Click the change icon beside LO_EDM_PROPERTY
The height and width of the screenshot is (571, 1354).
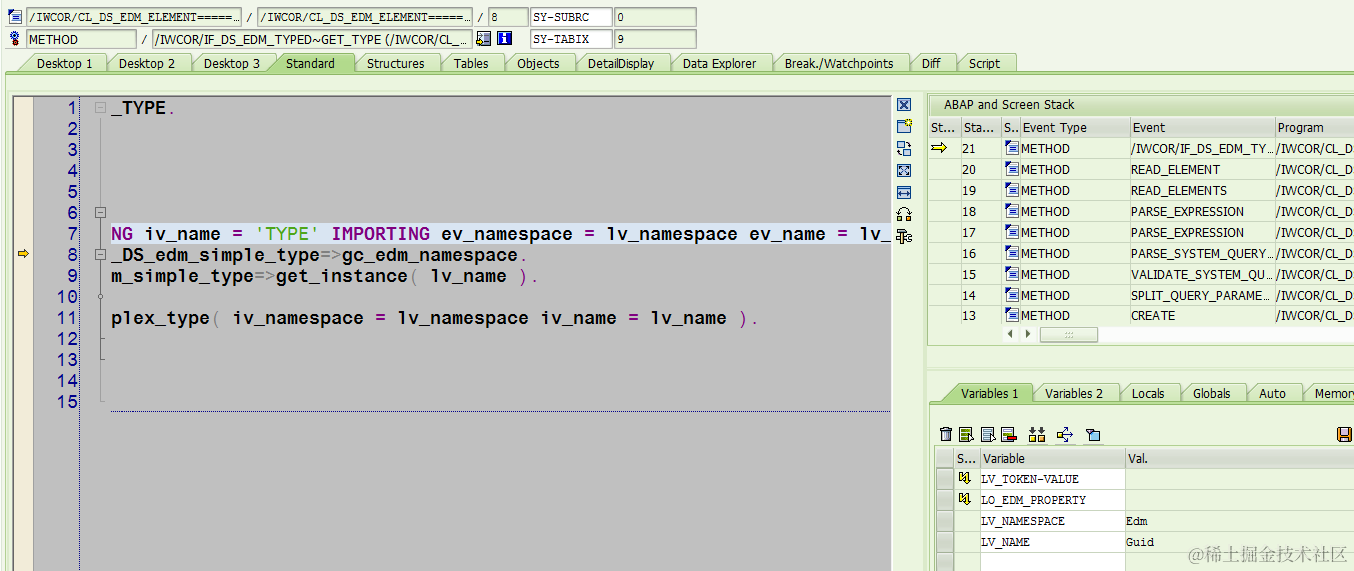[965, 499]
